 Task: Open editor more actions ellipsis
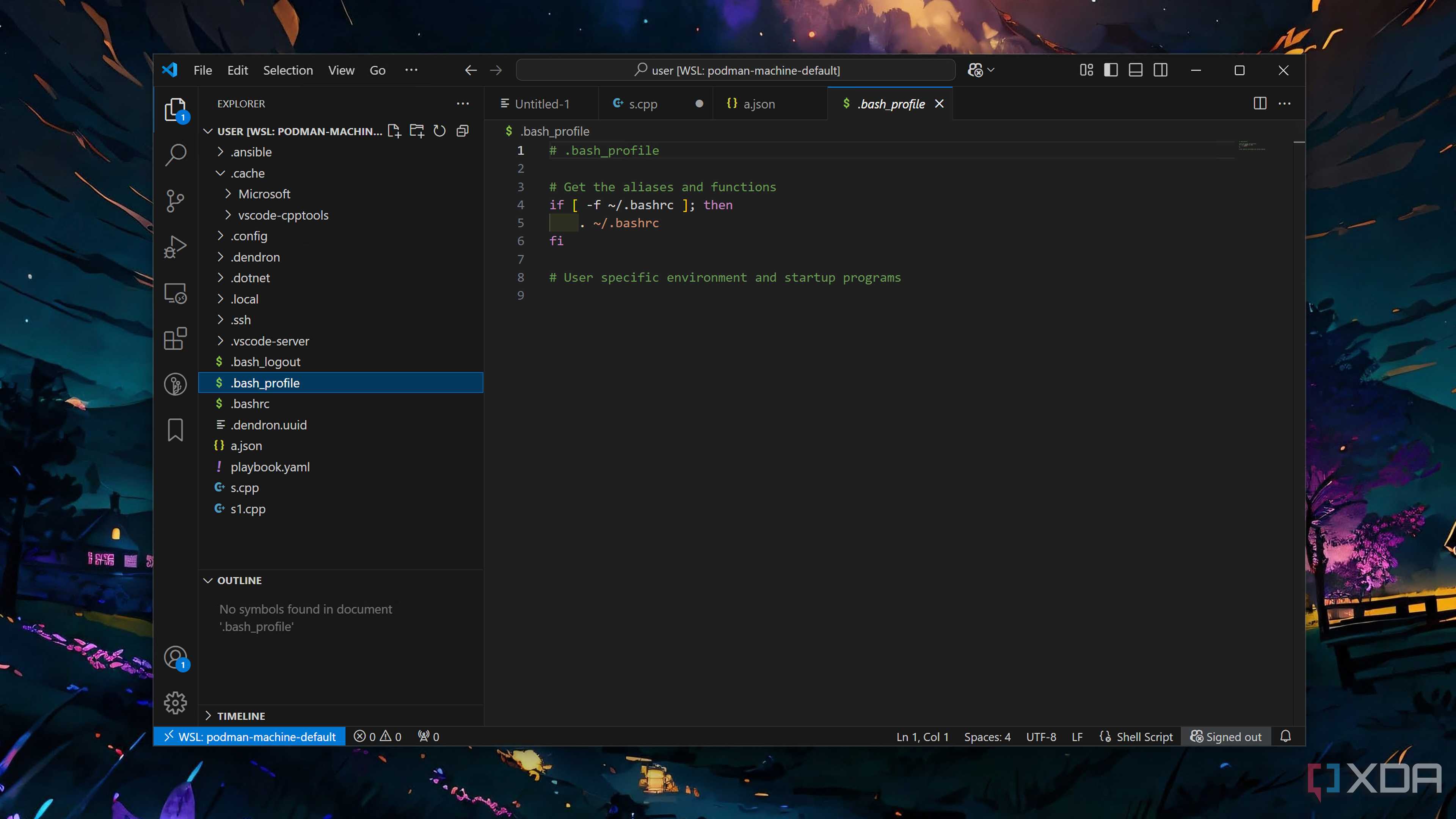(x=1284, y=104)
